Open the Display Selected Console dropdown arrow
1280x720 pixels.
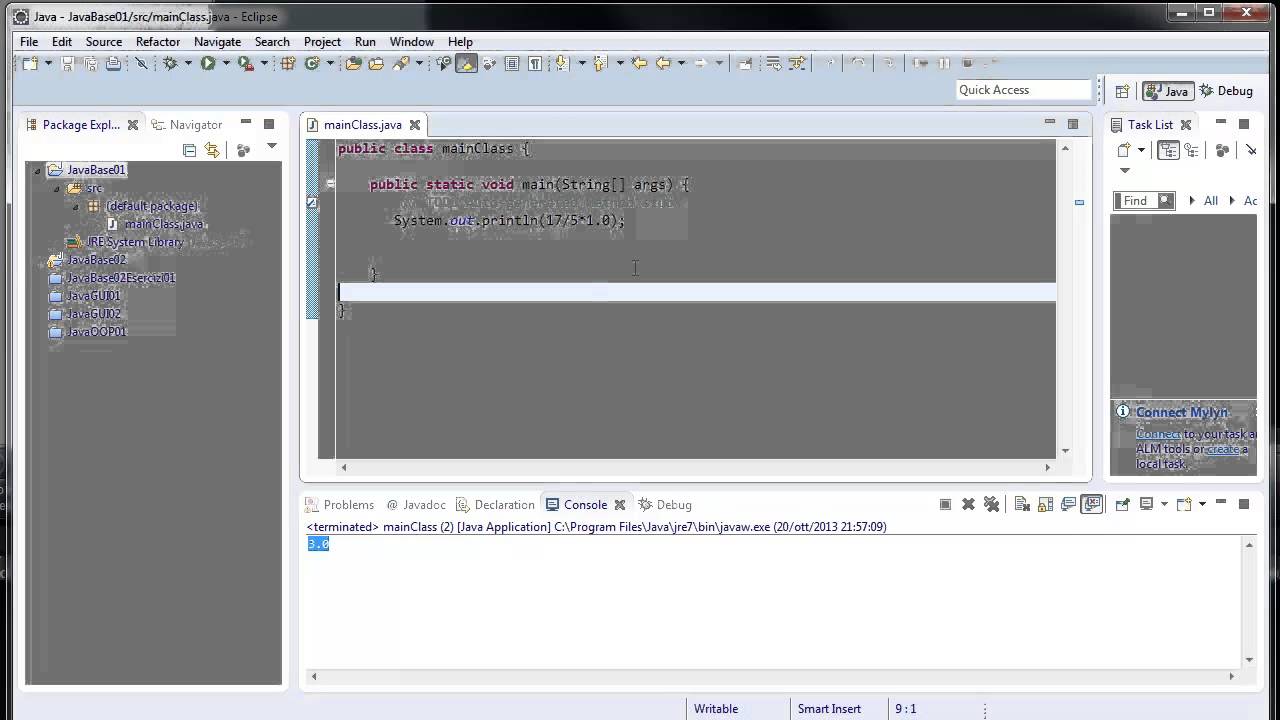1164,504
